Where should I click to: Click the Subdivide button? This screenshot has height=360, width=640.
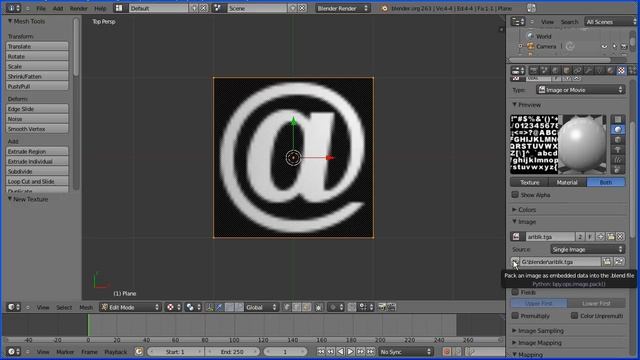[37, 171]
